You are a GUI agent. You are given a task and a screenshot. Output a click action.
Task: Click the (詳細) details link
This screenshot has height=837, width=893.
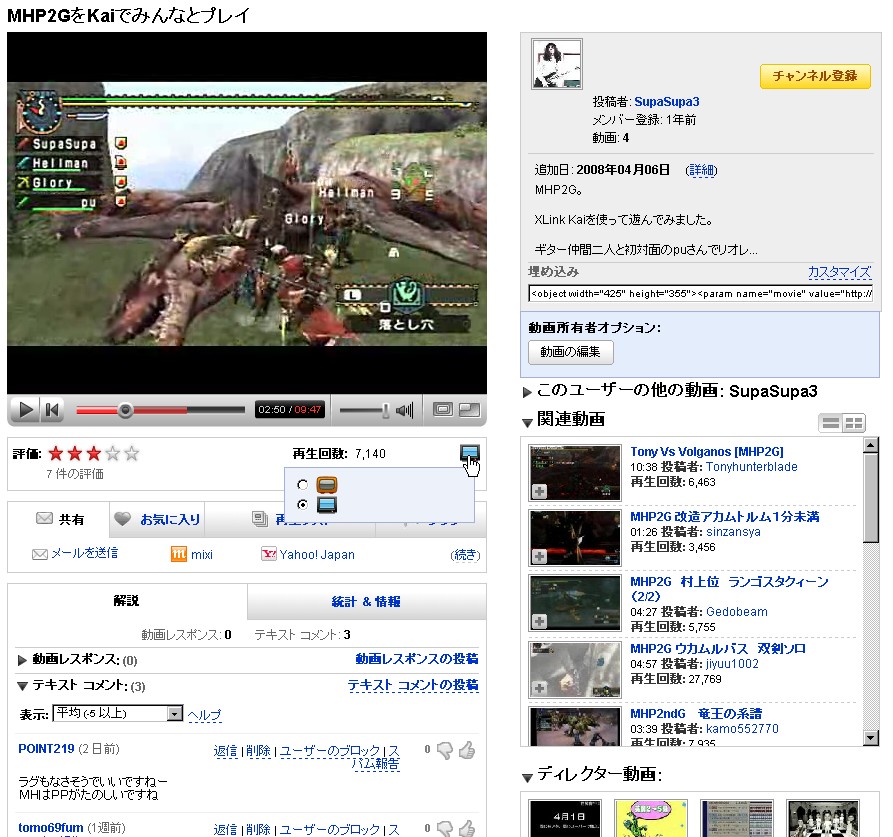[701, 170]
